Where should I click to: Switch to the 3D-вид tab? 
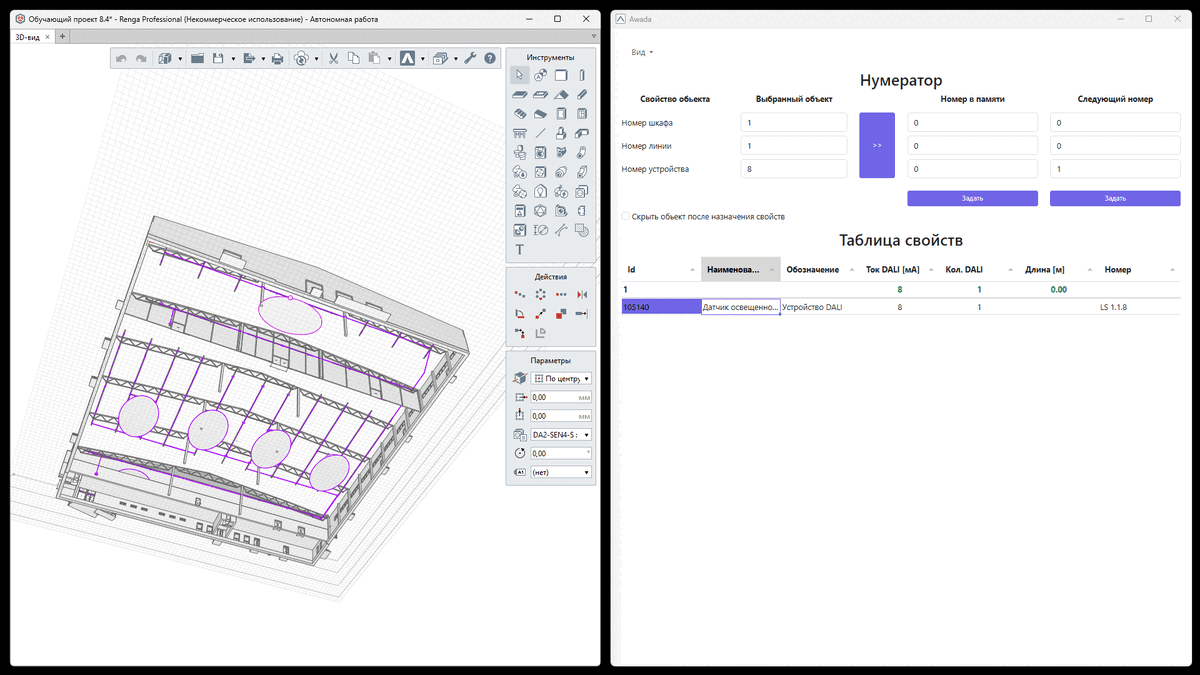26,37
